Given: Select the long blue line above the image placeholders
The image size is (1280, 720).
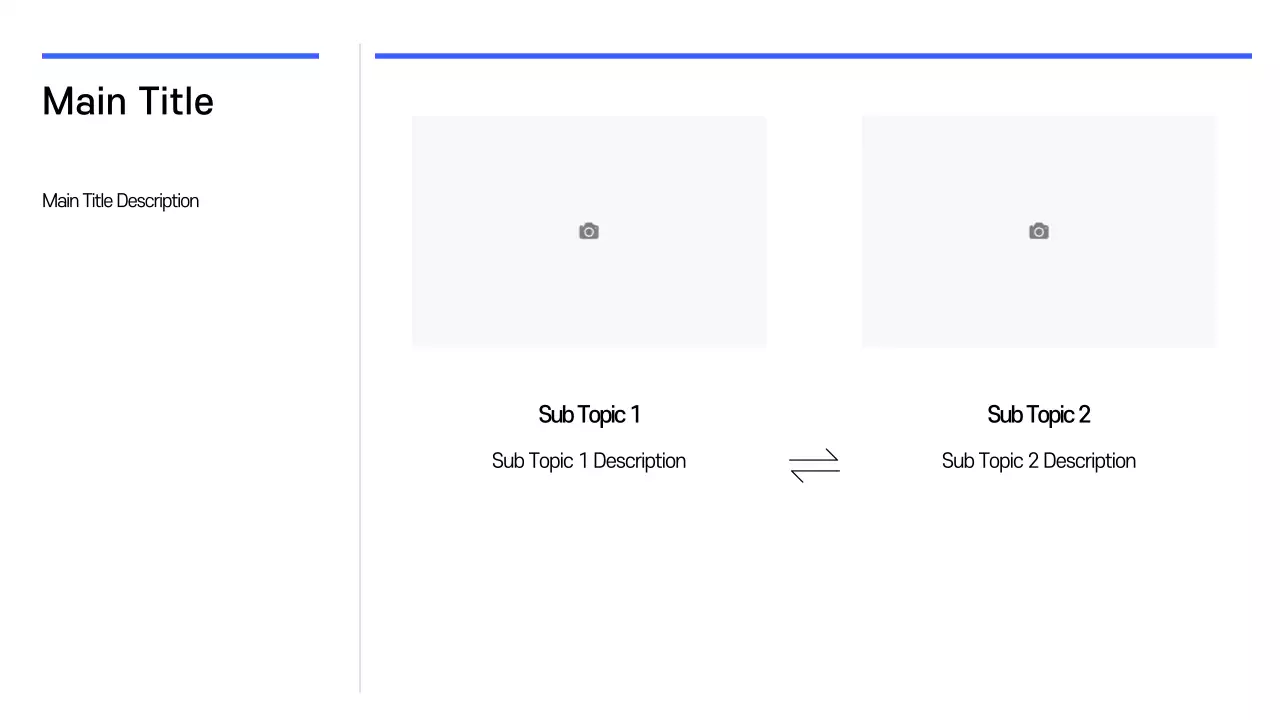Looking at the screenshot, I should tap(813, 56).
